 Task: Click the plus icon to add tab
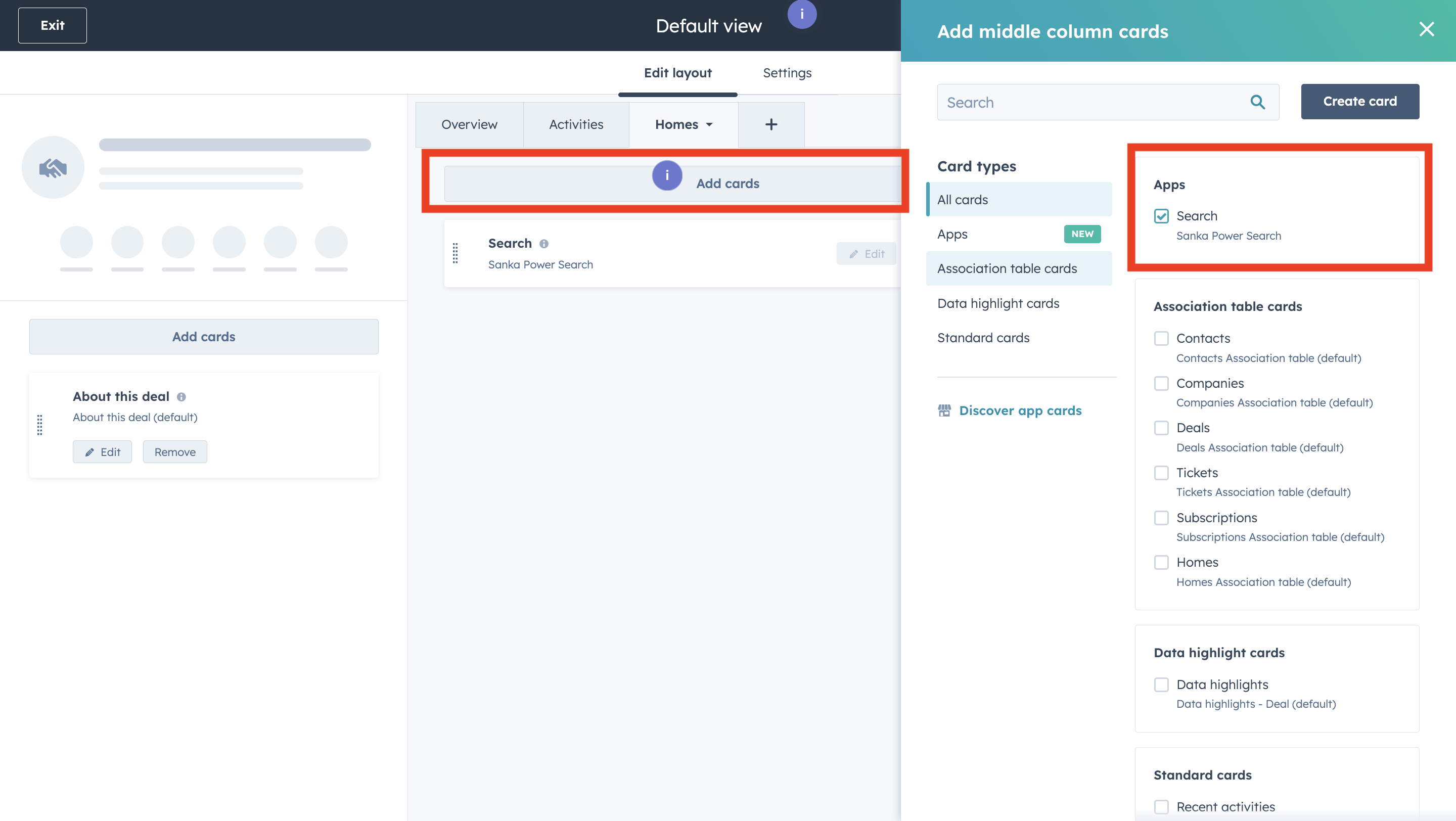pos(771,124)
